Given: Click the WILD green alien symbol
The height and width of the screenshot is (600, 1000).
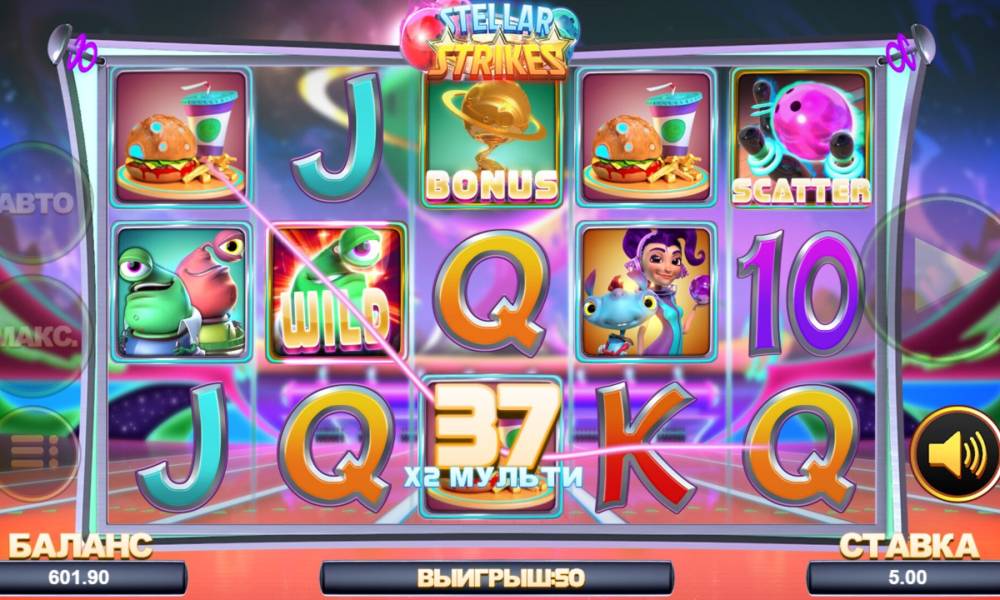Looking at the screenshot, I should pyautogui.click(x=336, y=292).
